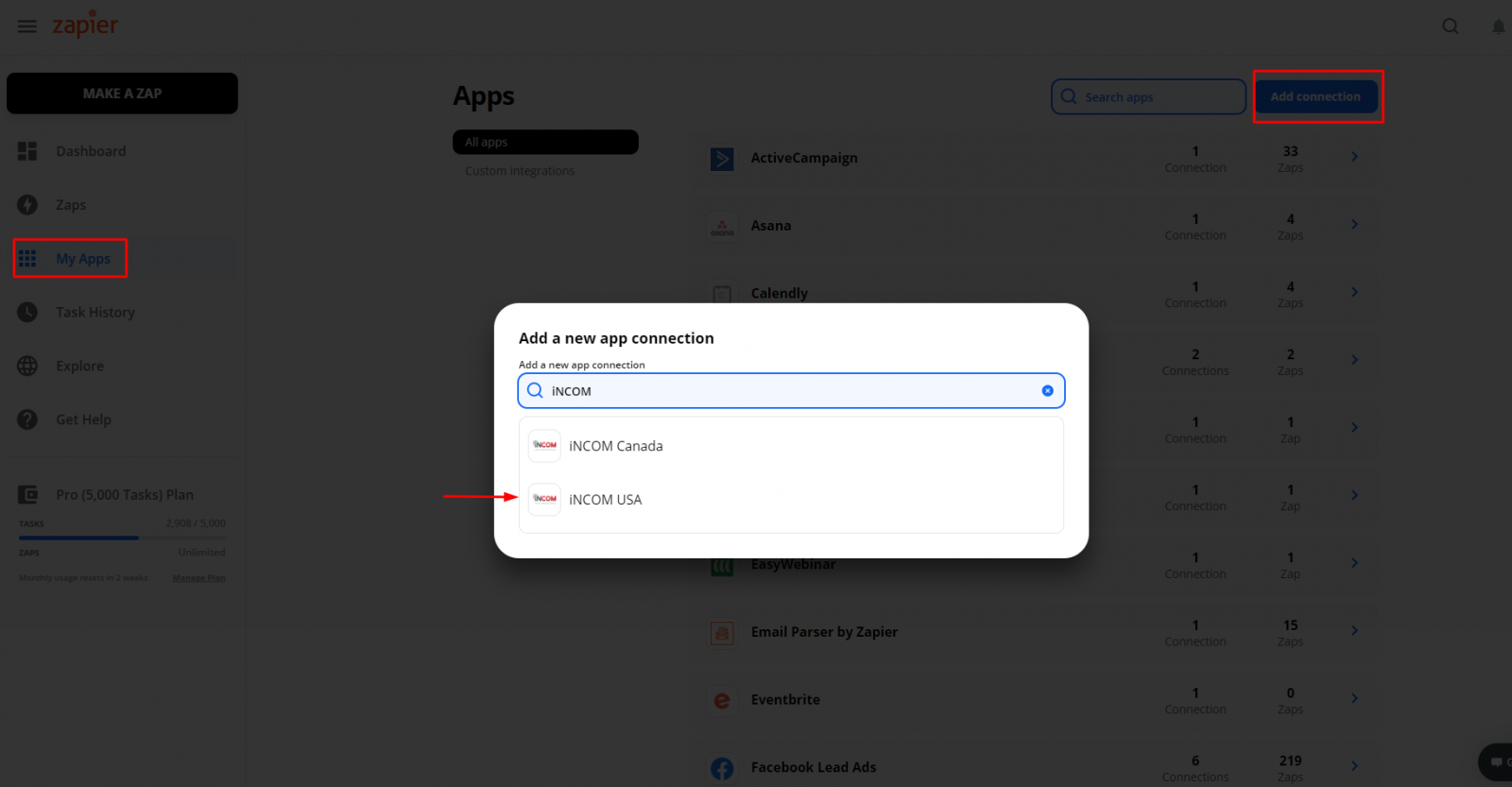Select the iNCOM USA app logo
This screenshot has height=787, width=1512.
544,500
